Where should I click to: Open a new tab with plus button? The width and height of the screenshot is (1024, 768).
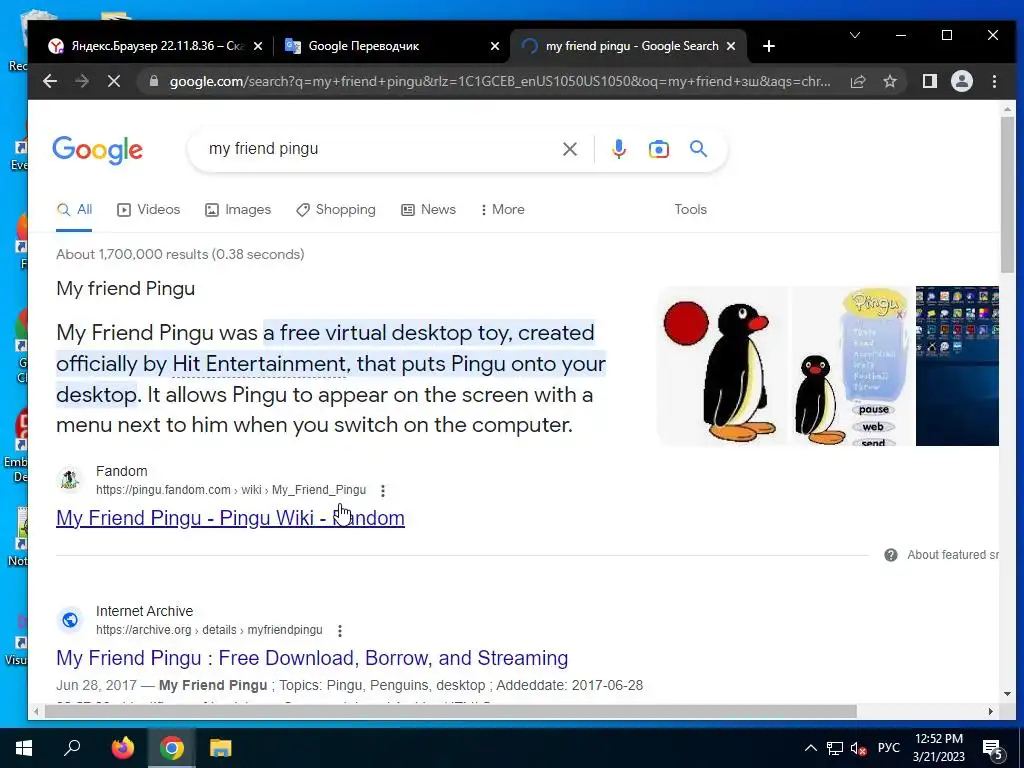click(x=769, y=46)
